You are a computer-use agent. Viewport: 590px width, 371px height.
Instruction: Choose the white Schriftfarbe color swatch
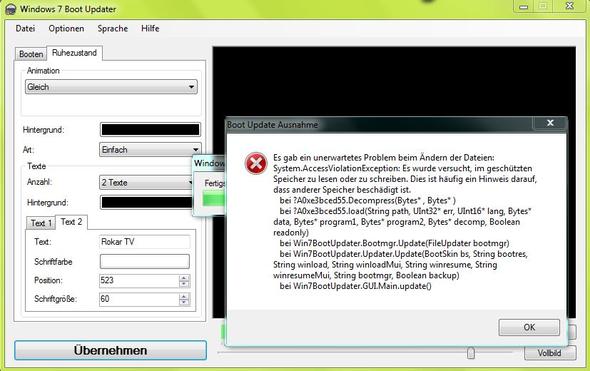pos(145,262)
